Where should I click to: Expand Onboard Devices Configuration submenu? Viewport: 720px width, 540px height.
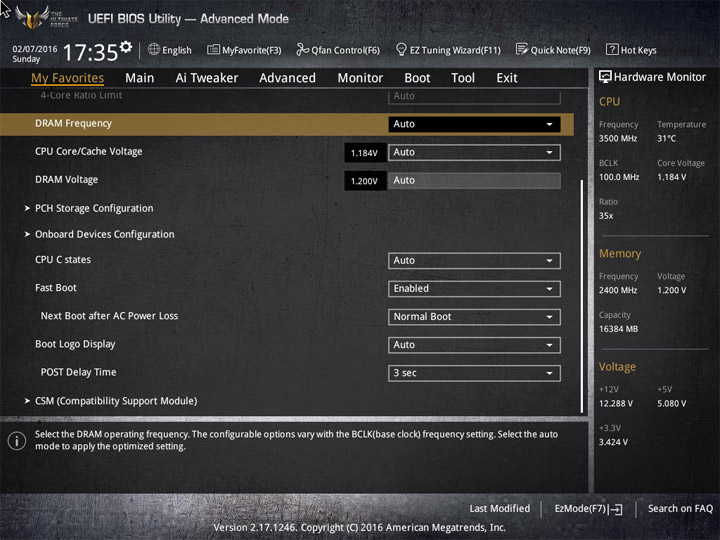[105, 234]
